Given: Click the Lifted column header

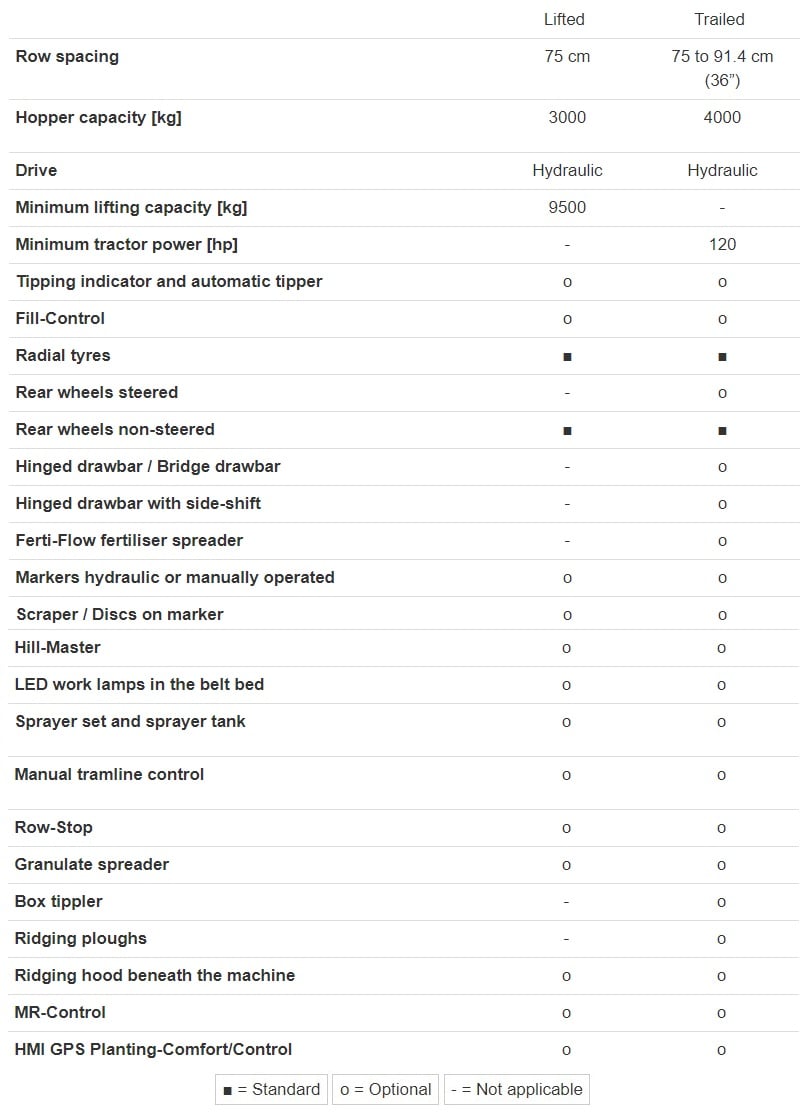Looking at the screenshot, I should (564, 19).
